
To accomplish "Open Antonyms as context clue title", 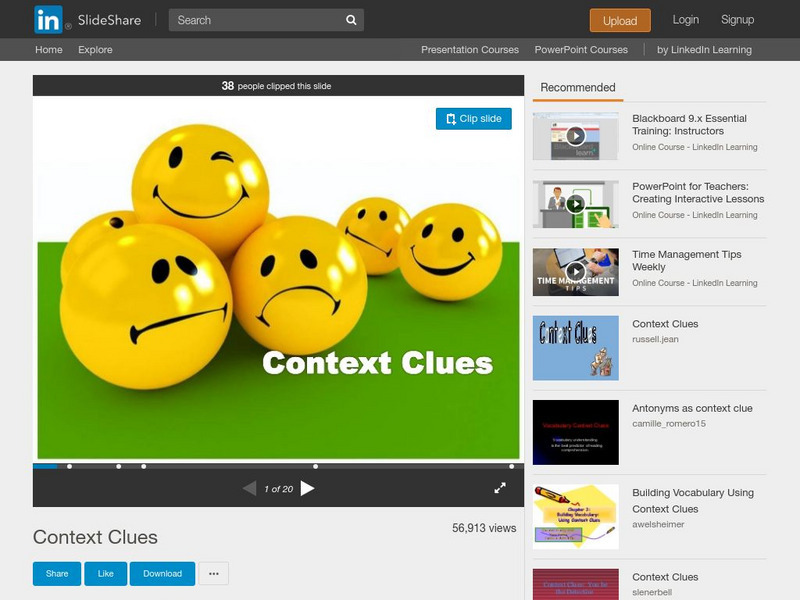I will tap(692, 408).
